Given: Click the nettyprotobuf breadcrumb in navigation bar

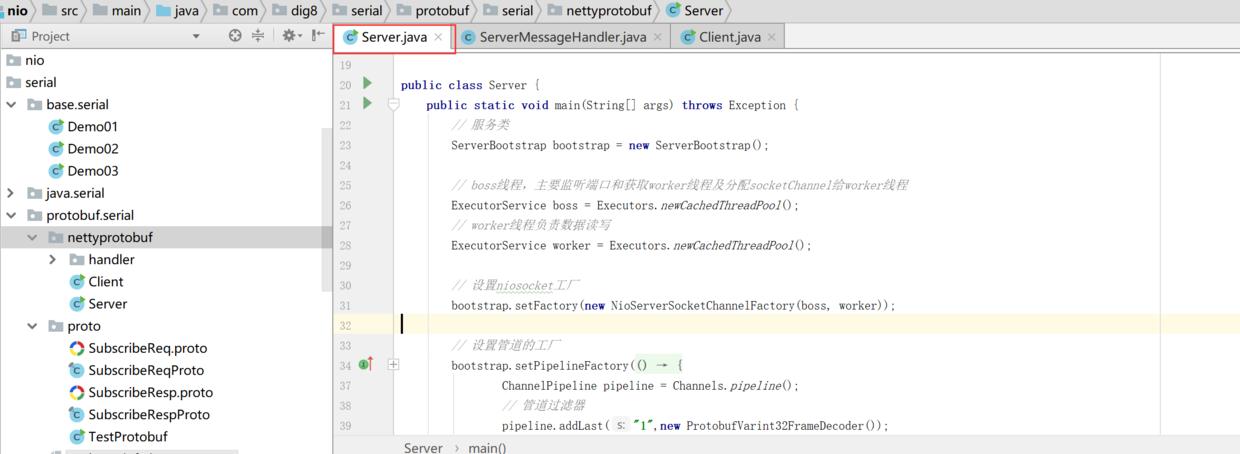Looking at the screenshot, I should pos(599,11).
